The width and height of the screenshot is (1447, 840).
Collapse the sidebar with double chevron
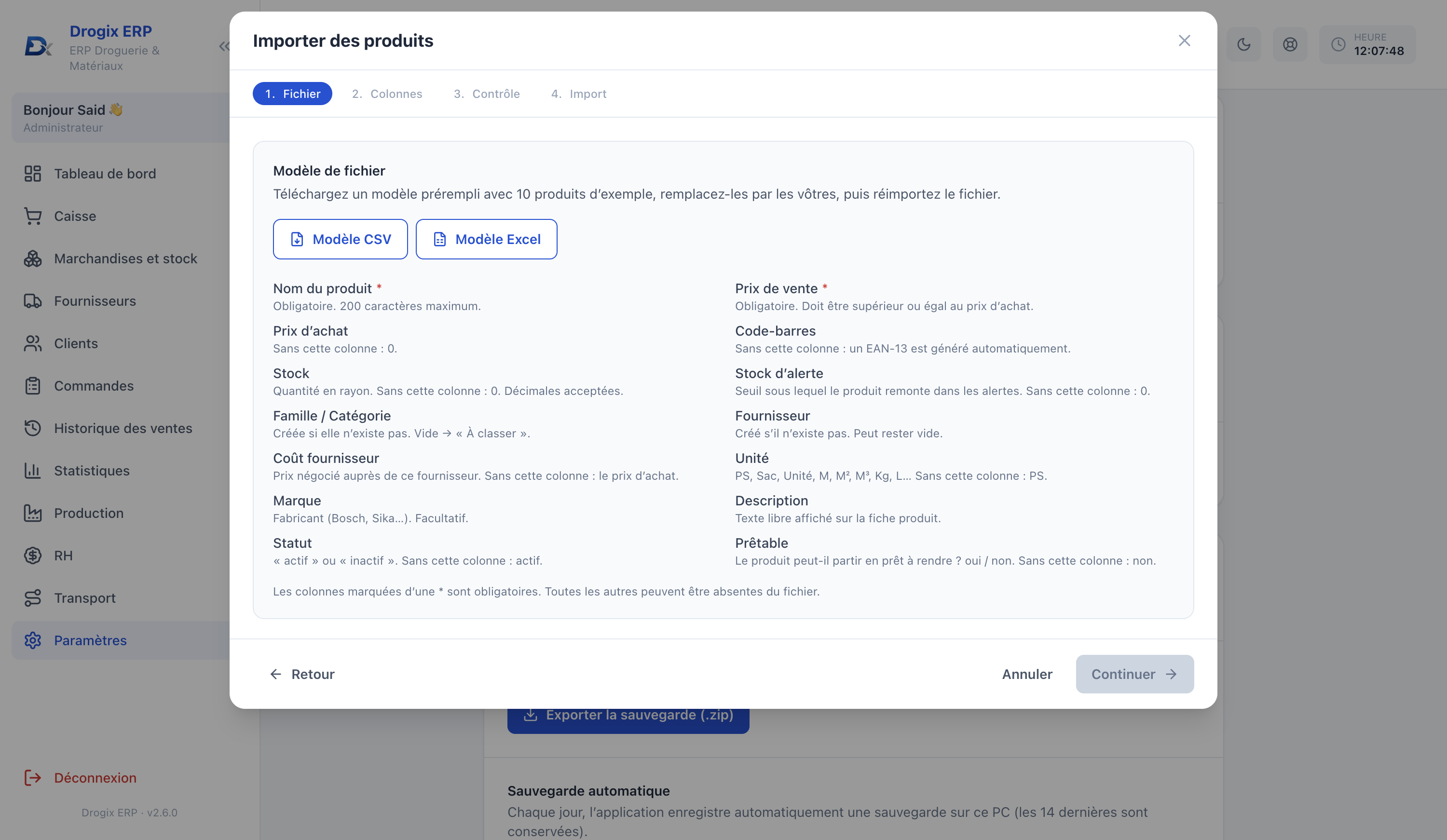click(x=224, y=46)
